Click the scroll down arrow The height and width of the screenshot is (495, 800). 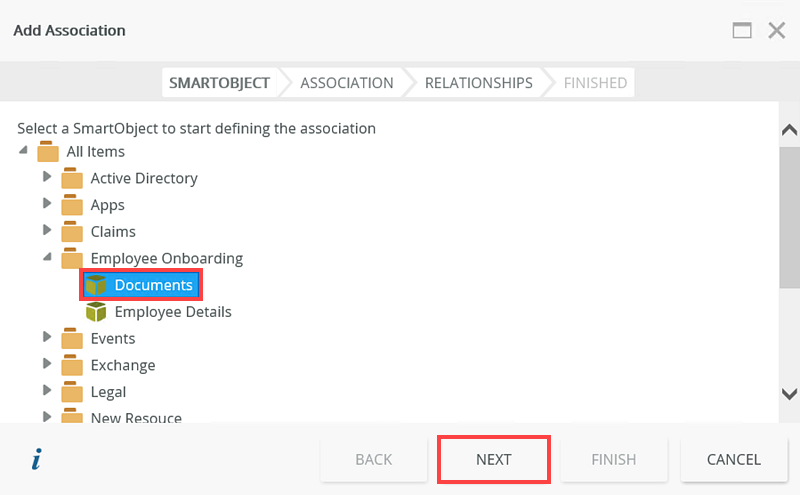click(789, 393)
